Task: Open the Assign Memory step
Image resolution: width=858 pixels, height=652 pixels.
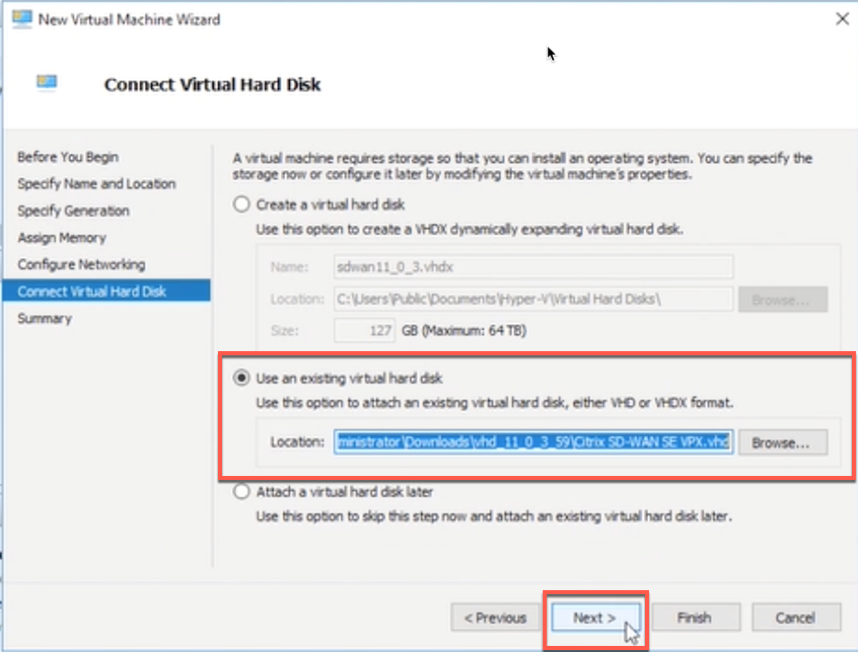Action: point(62,237)
